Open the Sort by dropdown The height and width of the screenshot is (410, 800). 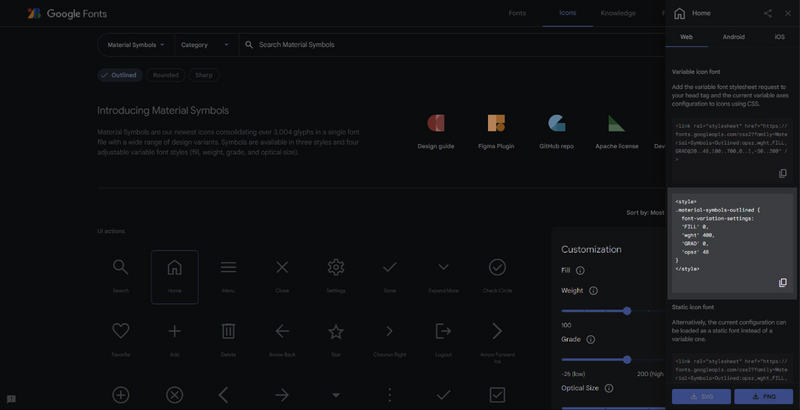click(645, 213)
